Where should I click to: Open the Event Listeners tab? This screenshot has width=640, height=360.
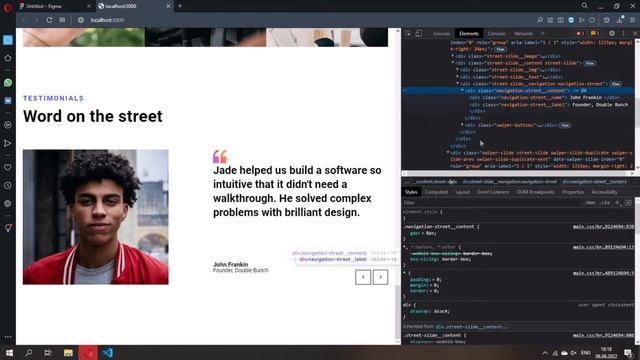coord(493,192)
